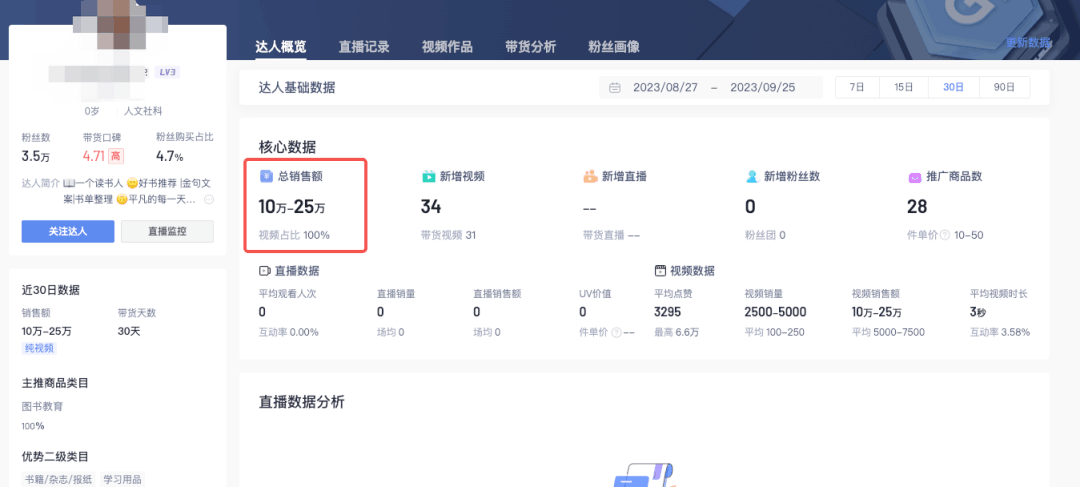Viewport: 1080px width, 487px height.
Task: Click the 关注达人 button
Action: coord(68,231)
